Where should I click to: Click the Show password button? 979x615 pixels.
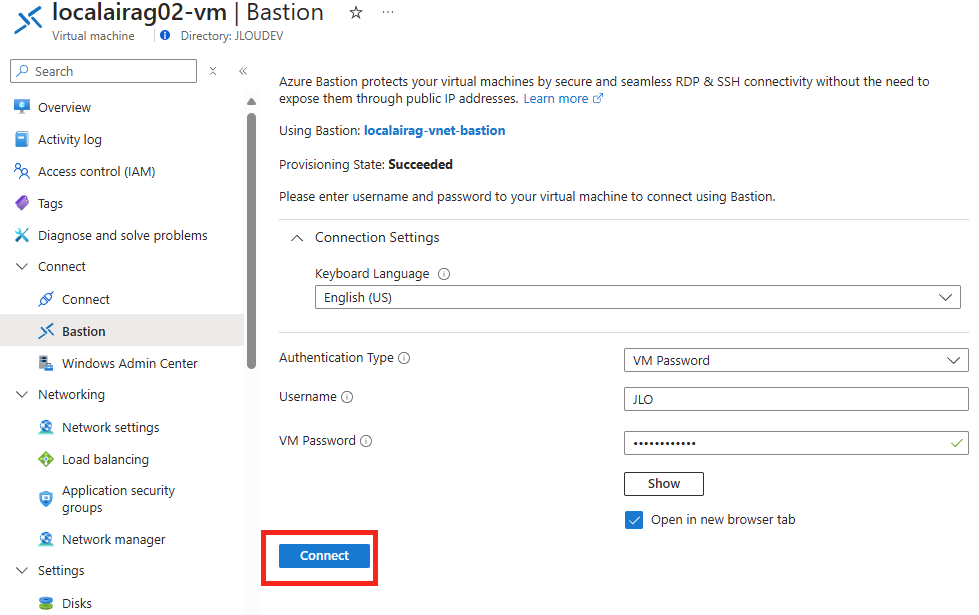coord(664,484)
